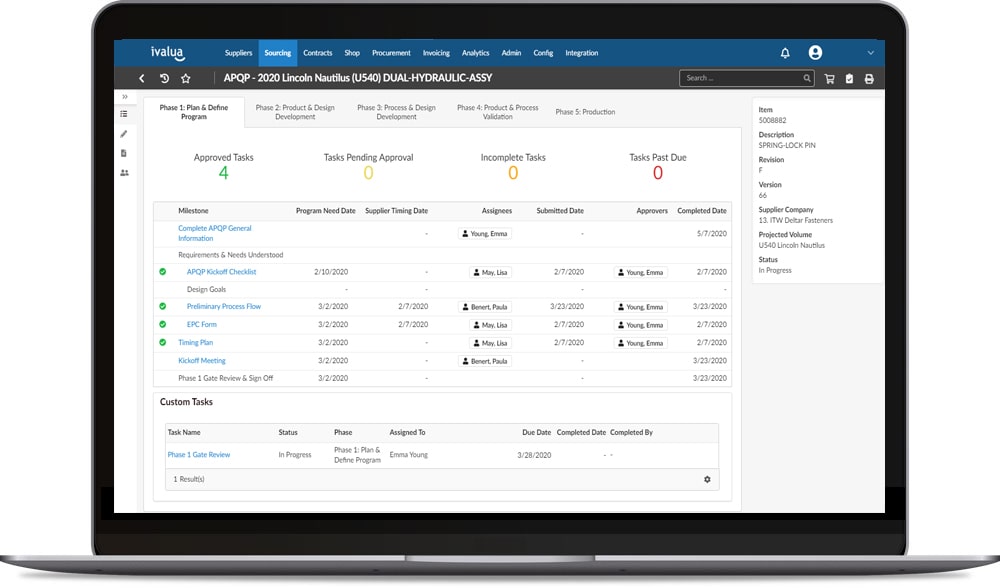Sort by Program Need Date column header
This screenshot has width=1000, height=588.
click(x=325, y=211)
